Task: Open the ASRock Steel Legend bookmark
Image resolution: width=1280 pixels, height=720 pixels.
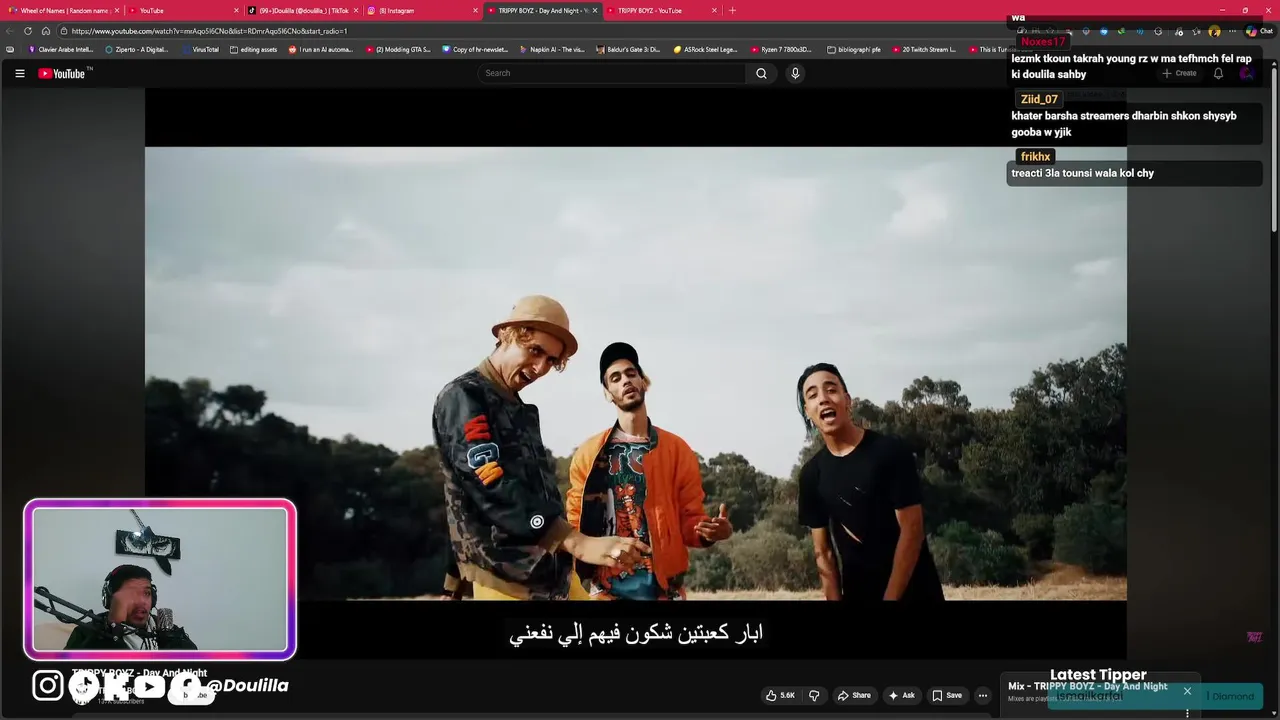Action: 706,49
